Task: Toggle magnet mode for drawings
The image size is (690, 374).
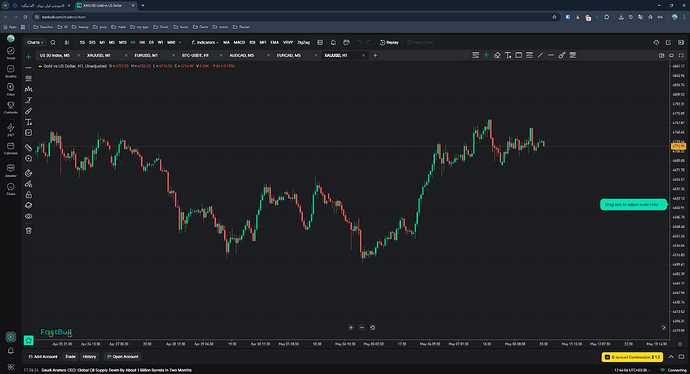Action: 29,173
